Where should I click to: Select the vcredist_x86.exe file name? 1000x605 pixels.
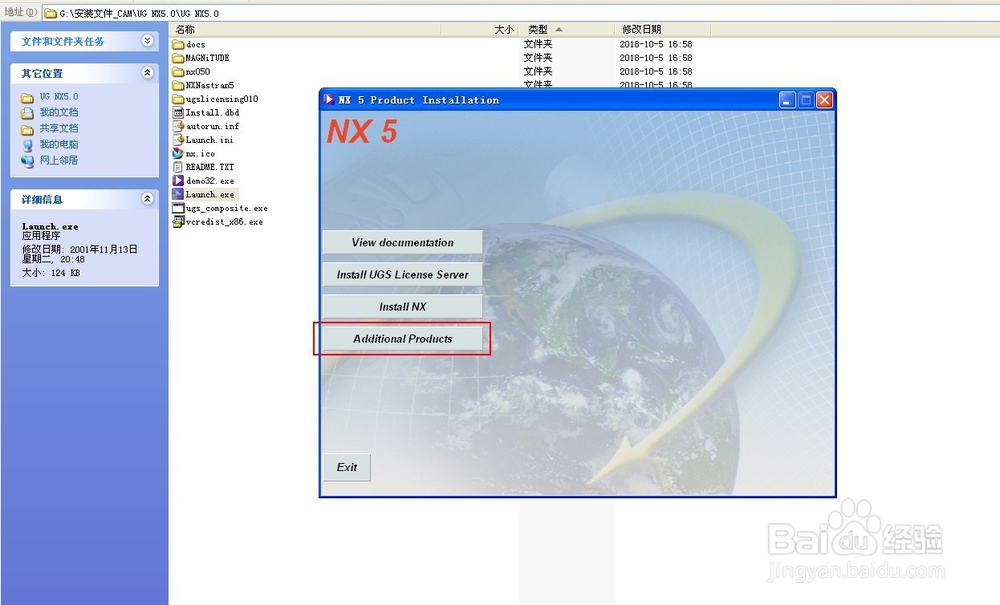click(x=224, y=222)
